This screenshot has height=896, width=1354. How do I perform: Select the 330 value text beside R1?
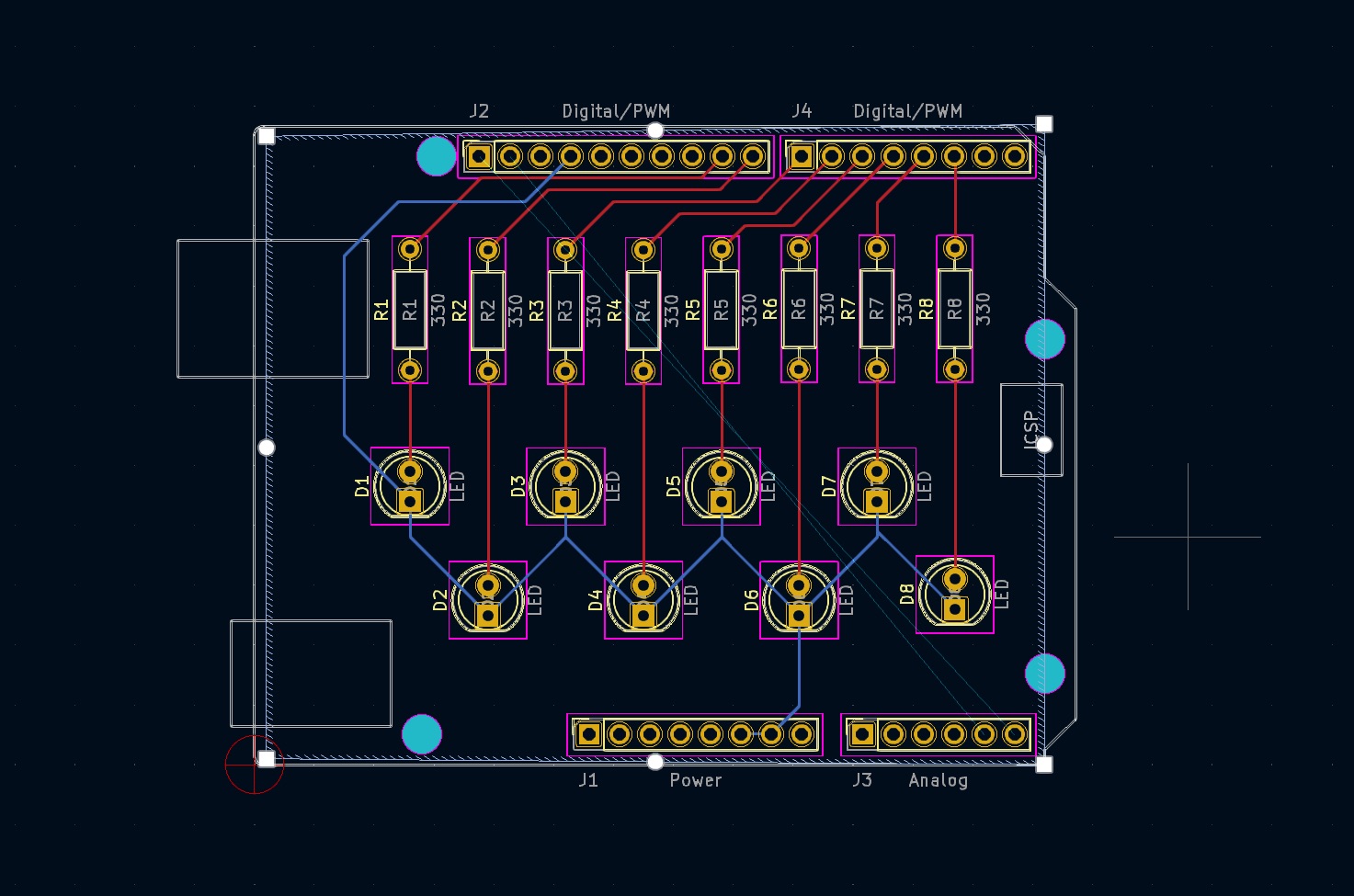438,310
